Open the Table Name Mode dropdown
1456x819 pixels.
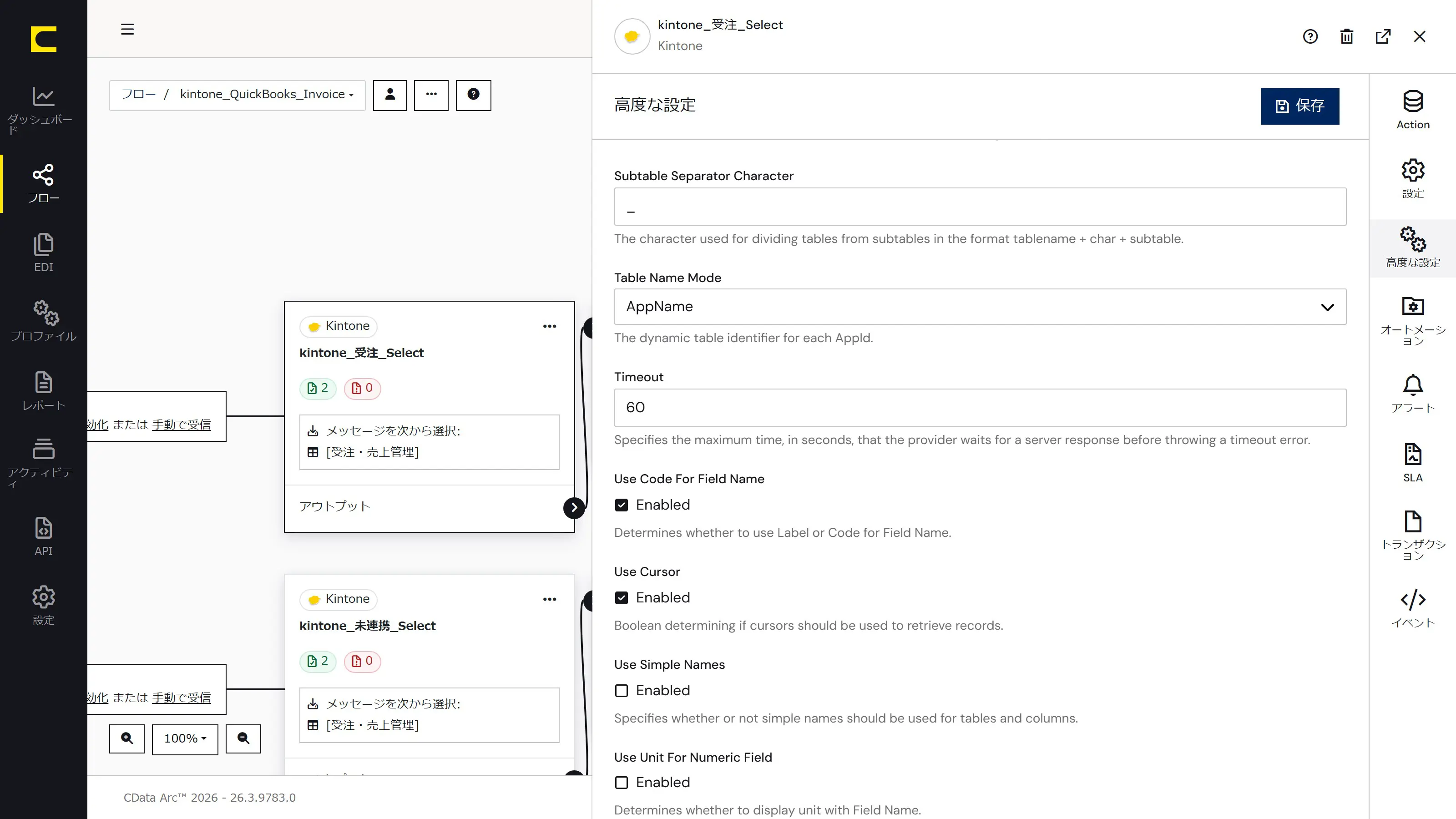click(980, 307)
